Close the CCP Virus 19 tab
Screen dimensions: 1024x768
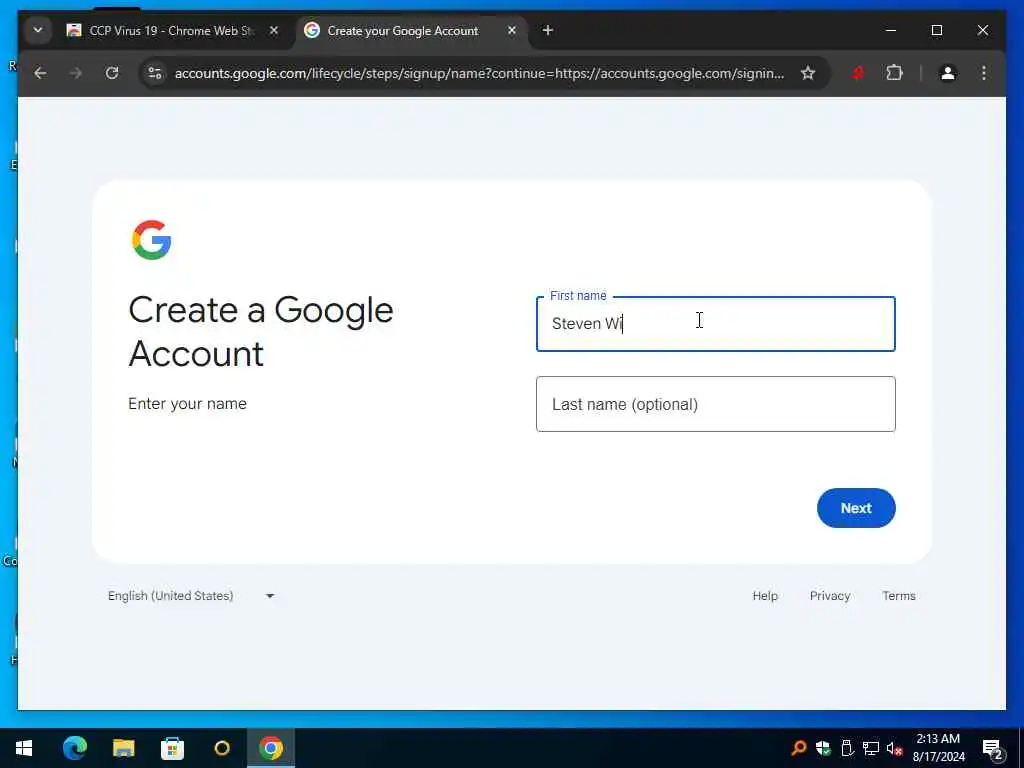click(274, 31)
